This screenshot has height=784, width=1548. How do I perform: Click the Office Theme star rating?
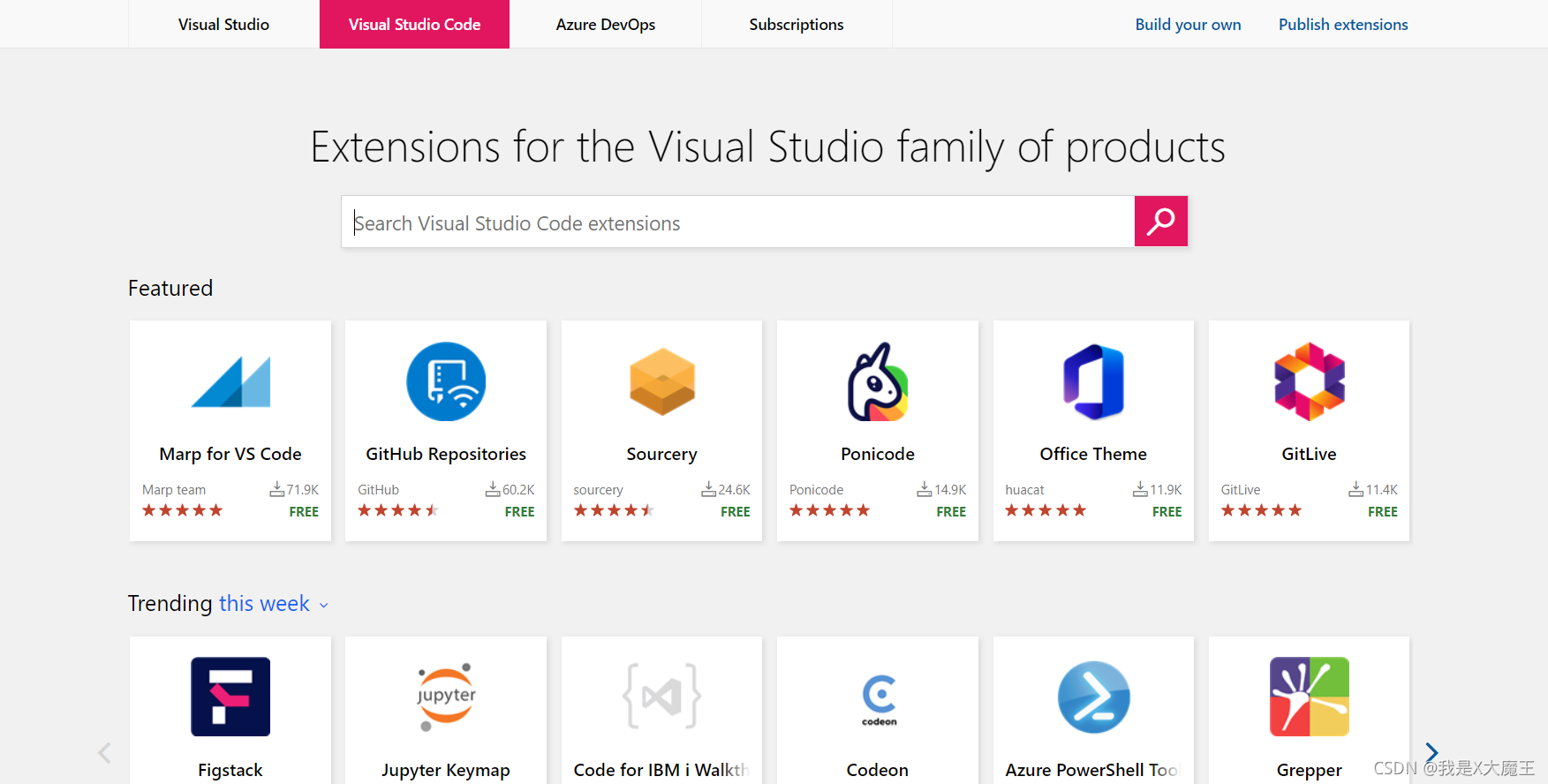1046,510
